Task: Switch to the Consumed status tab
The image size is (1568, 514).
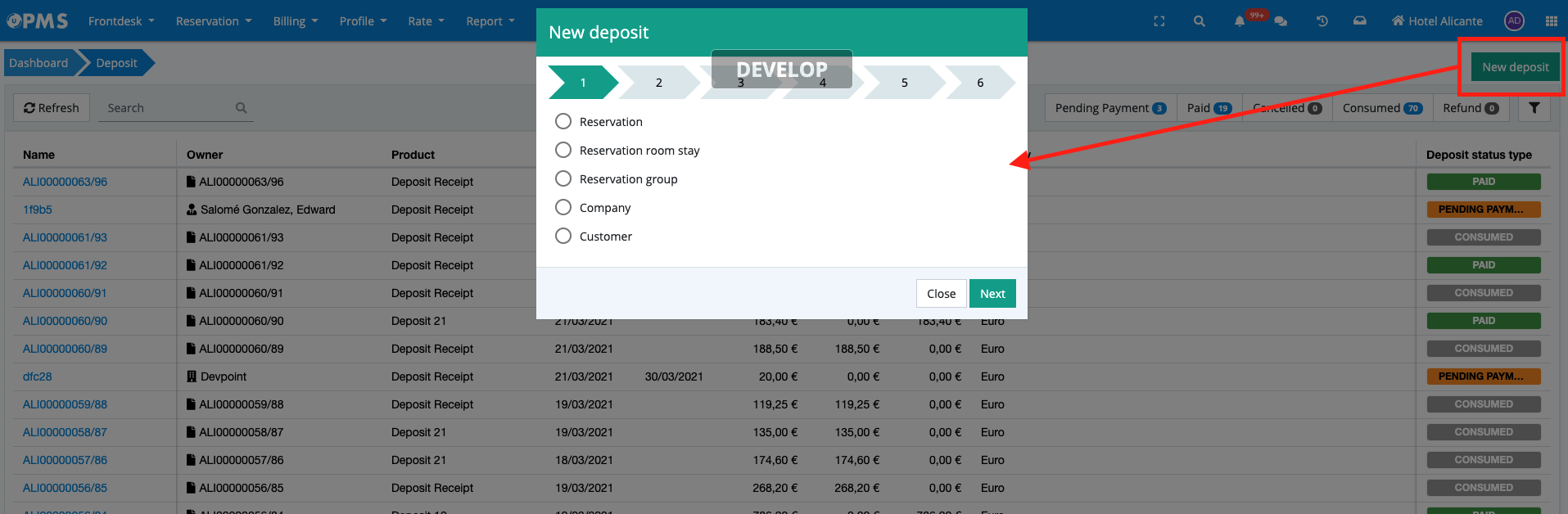Action: pyautogui.click(x=1381, y=108)
